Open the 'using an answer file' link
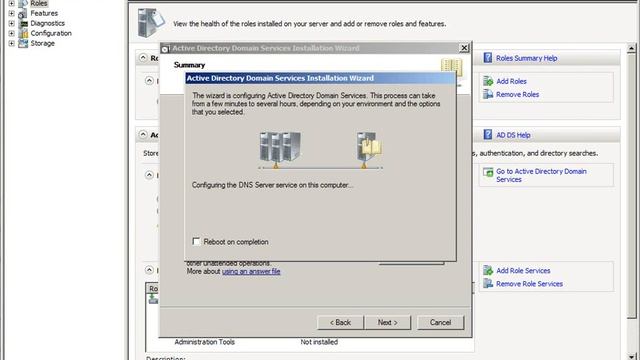This screenshot has width=640, height=360. [x=251, y=271]
